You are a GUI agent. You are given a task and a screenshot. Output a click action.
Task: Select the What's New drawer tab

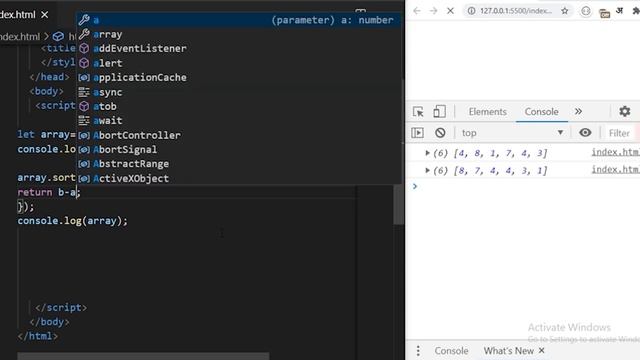pyautogui.click(x=509, y=351)
